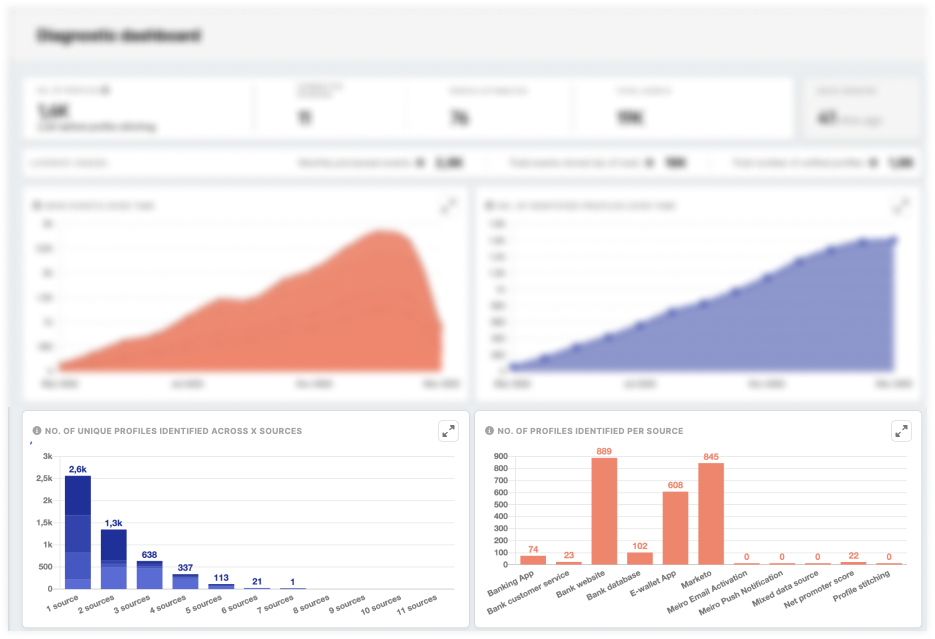This screenshot has width=935, height=639.
Task: Click the "11 sources" axis label
Action: click(416, 604)
